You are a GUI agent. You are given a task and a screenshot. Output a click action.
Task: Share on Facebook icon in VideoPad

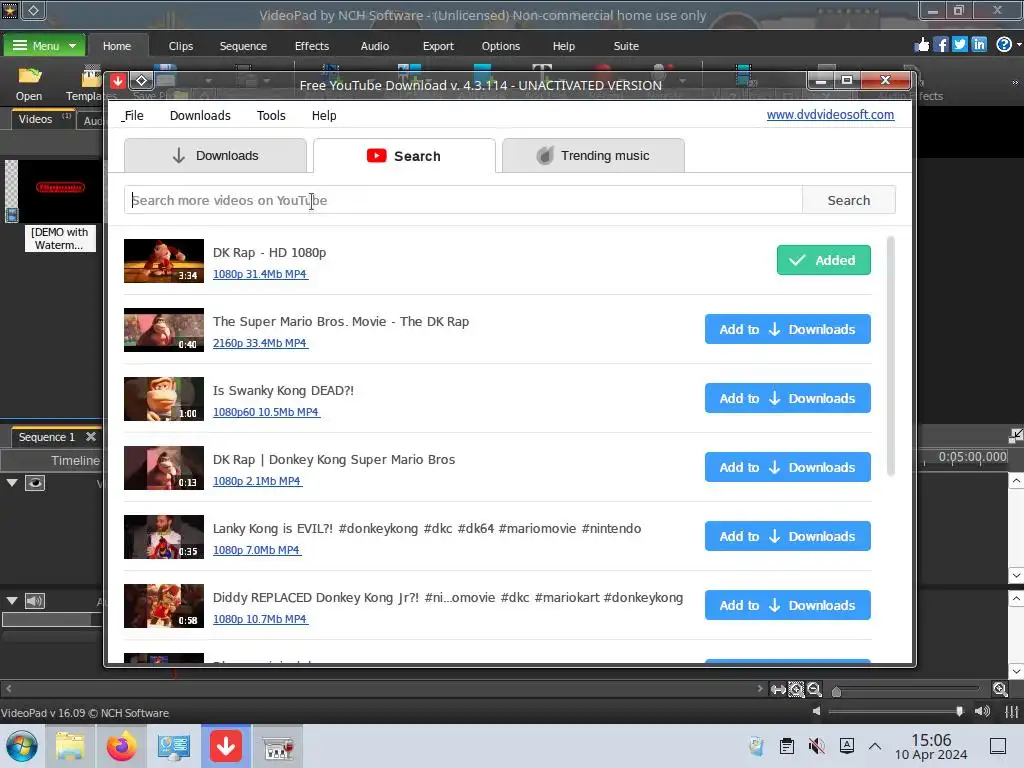point(940,44)
